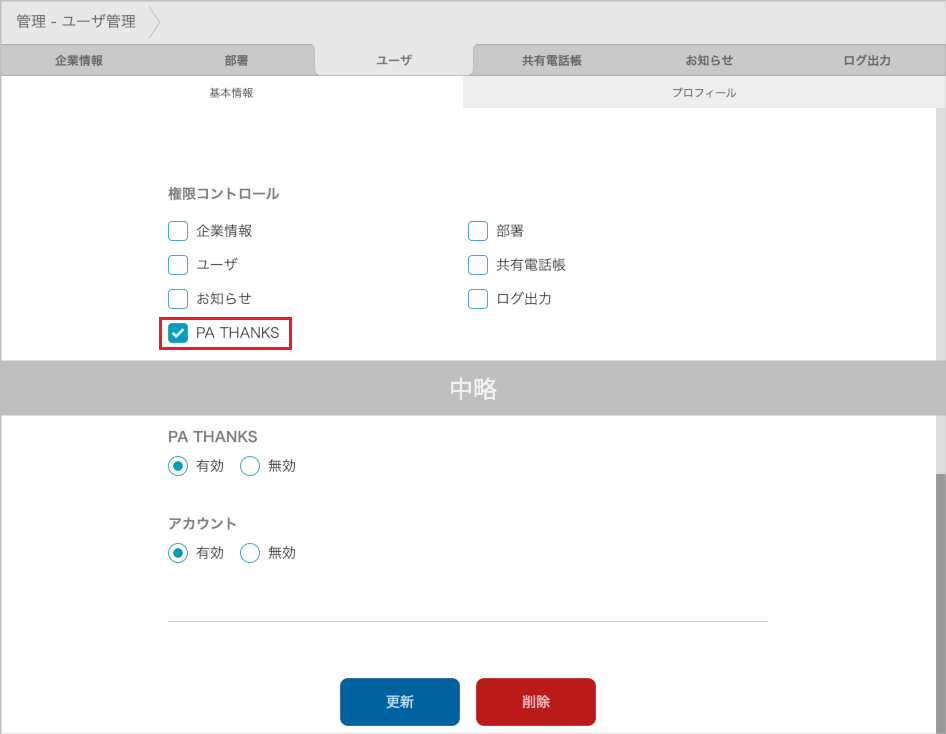Open the 企業情報 tab
The width and height of the screenshot is (946, 734).
pos(79,60)
